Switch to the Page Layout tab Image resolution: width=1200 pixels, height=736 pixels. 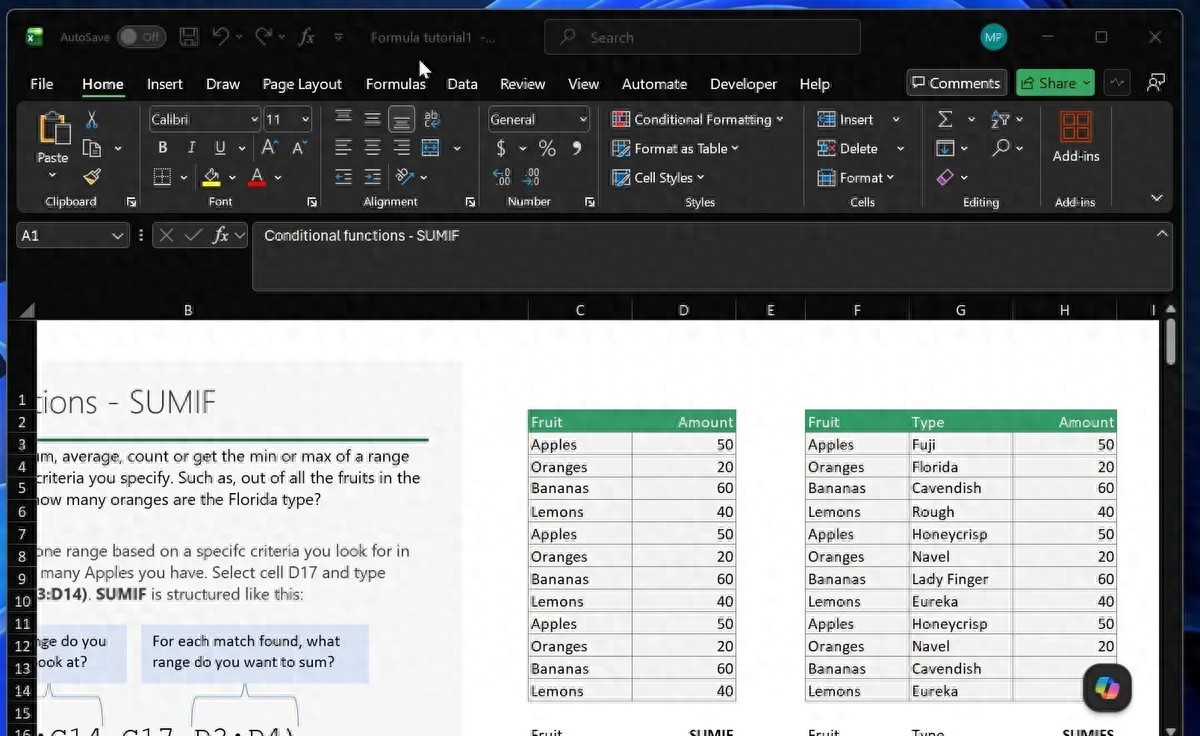point(302,84)
